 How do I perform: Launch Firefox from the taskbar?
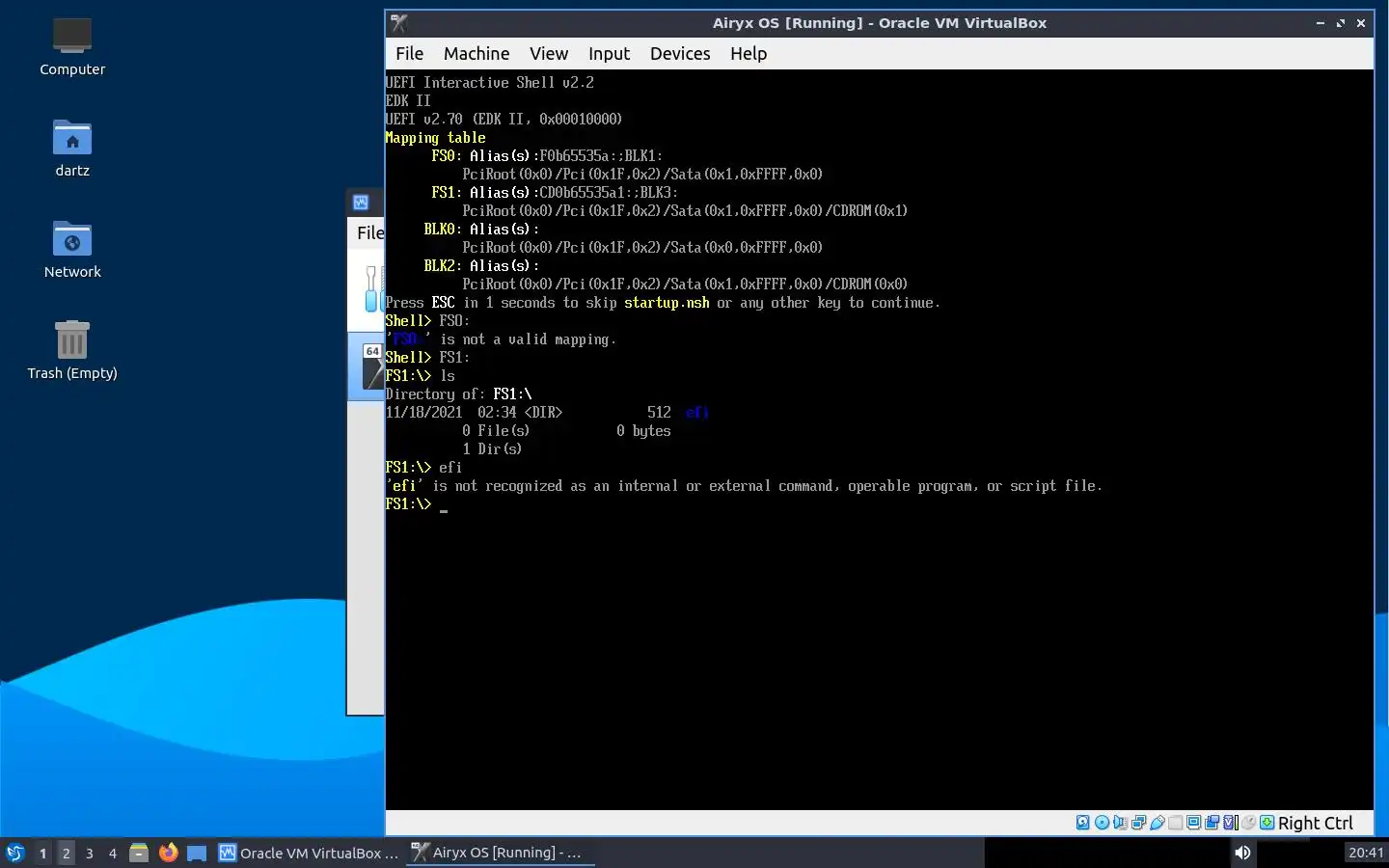[x=168, y=853]
